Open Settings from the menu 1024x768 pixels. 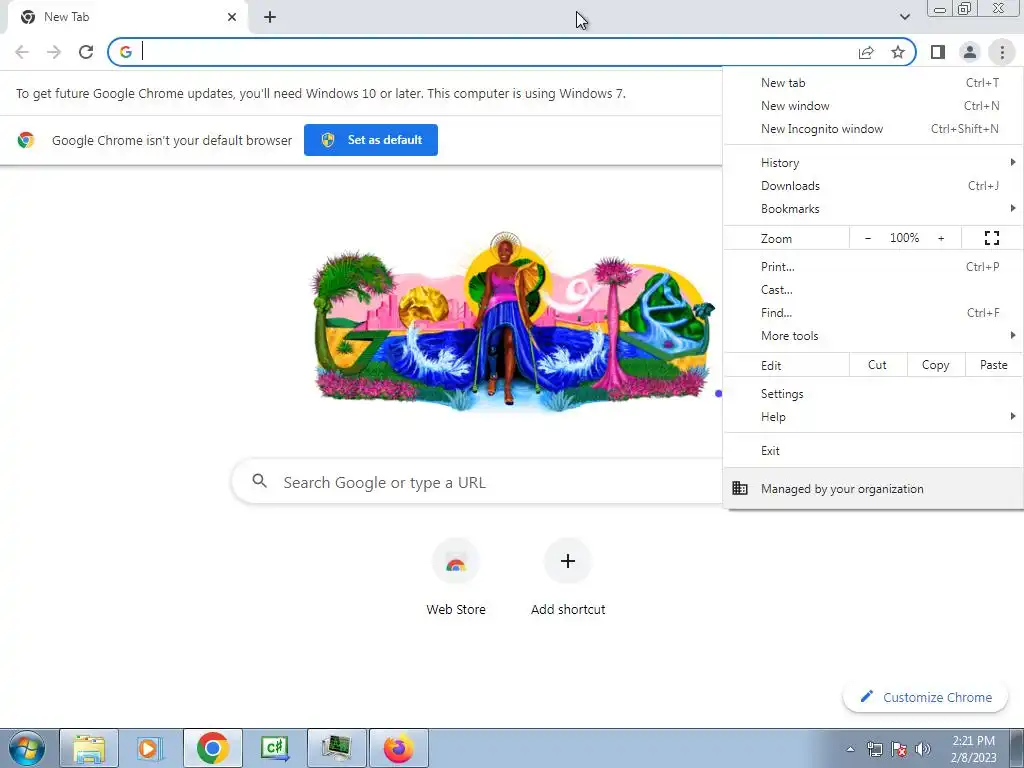coord(873,394)
